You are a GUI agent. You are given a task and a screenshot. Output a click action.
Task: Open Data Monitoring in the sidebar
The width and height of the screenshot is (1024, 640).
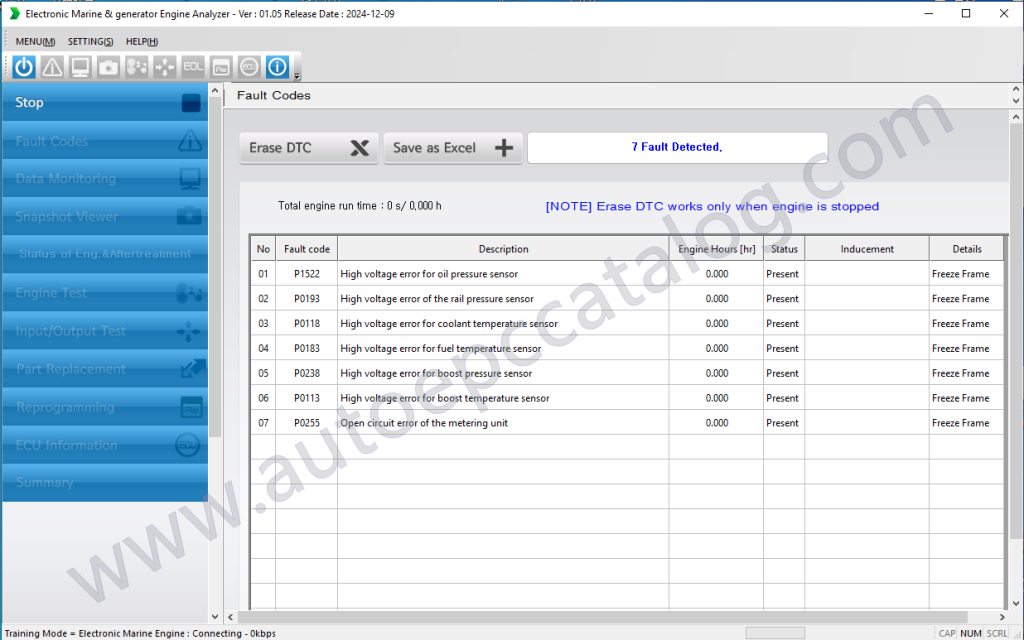tap(105, 179)
